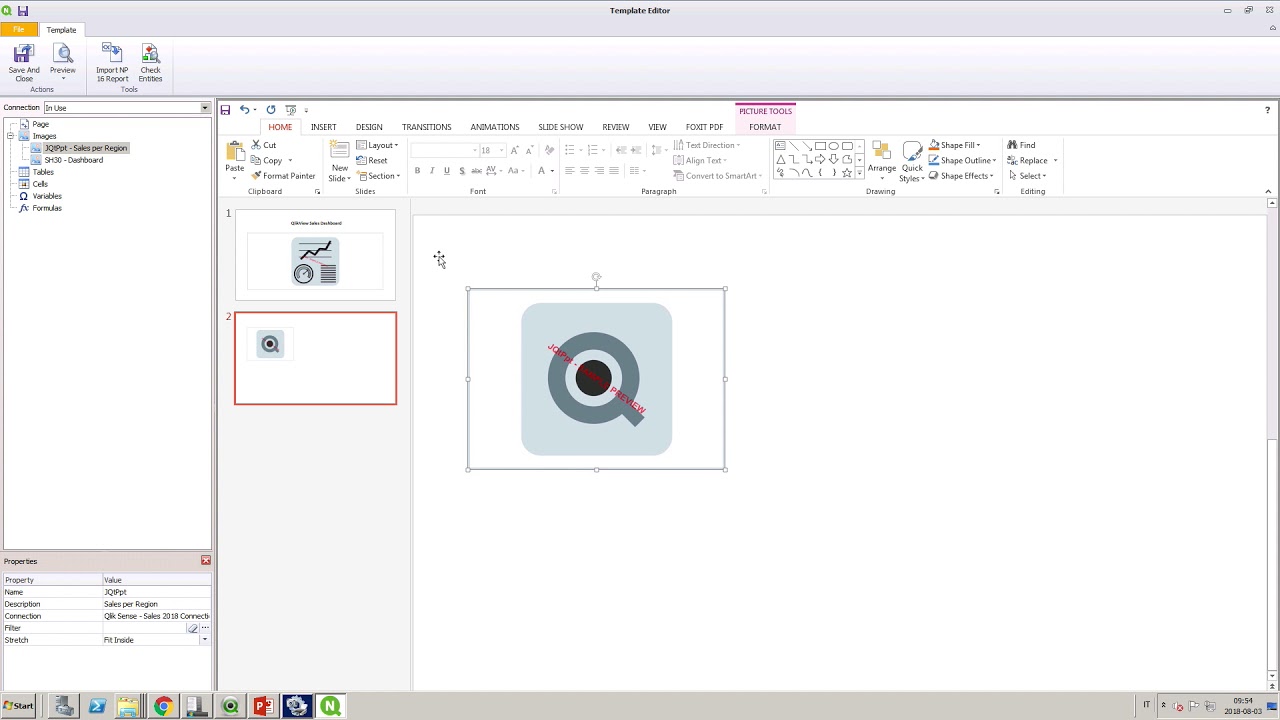Click Save And Close in Actions group
Screen dimensions: 1280x720
point(24,62)
